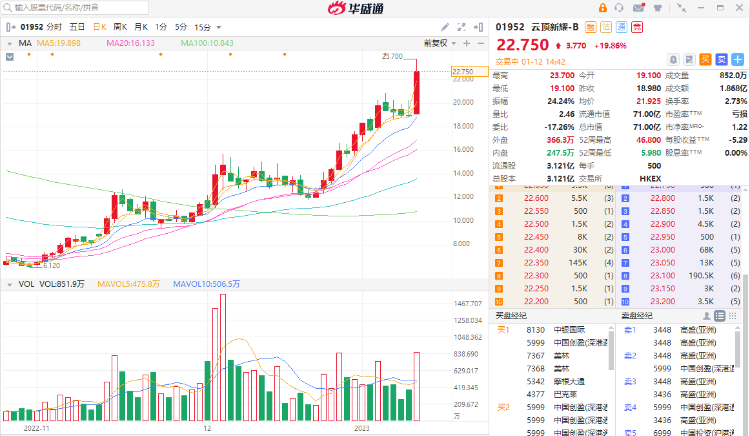Click bid price 22.350 row
Screen dimensions: 750x436
554,262
